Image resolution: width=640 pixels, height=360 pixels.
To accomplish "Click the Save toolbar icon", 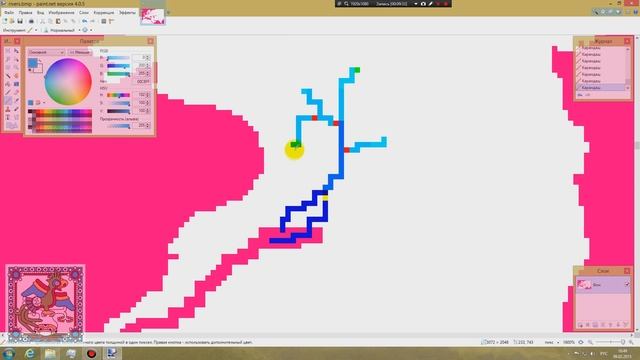I will pos(20,21).
